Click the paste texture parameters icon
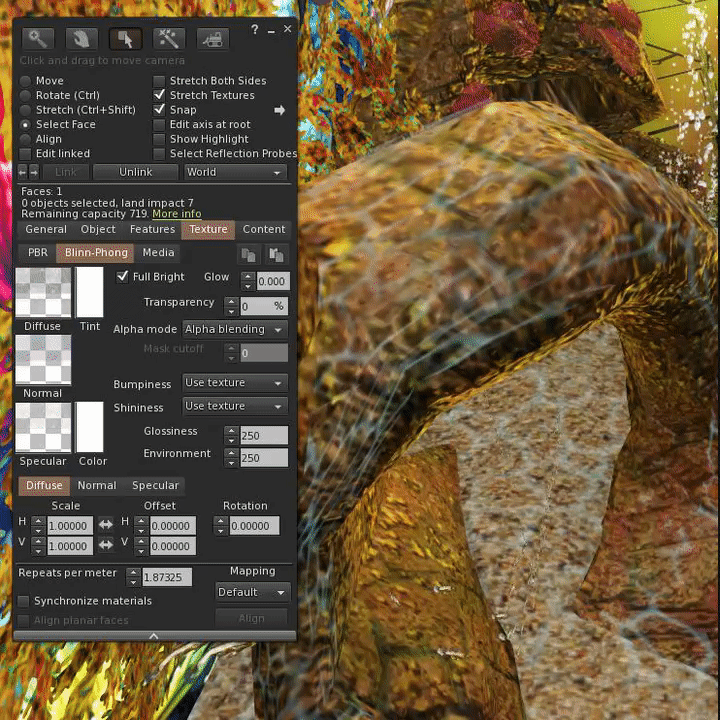The image size is (720, 720). pyautogui.click(x=276, y=255)
